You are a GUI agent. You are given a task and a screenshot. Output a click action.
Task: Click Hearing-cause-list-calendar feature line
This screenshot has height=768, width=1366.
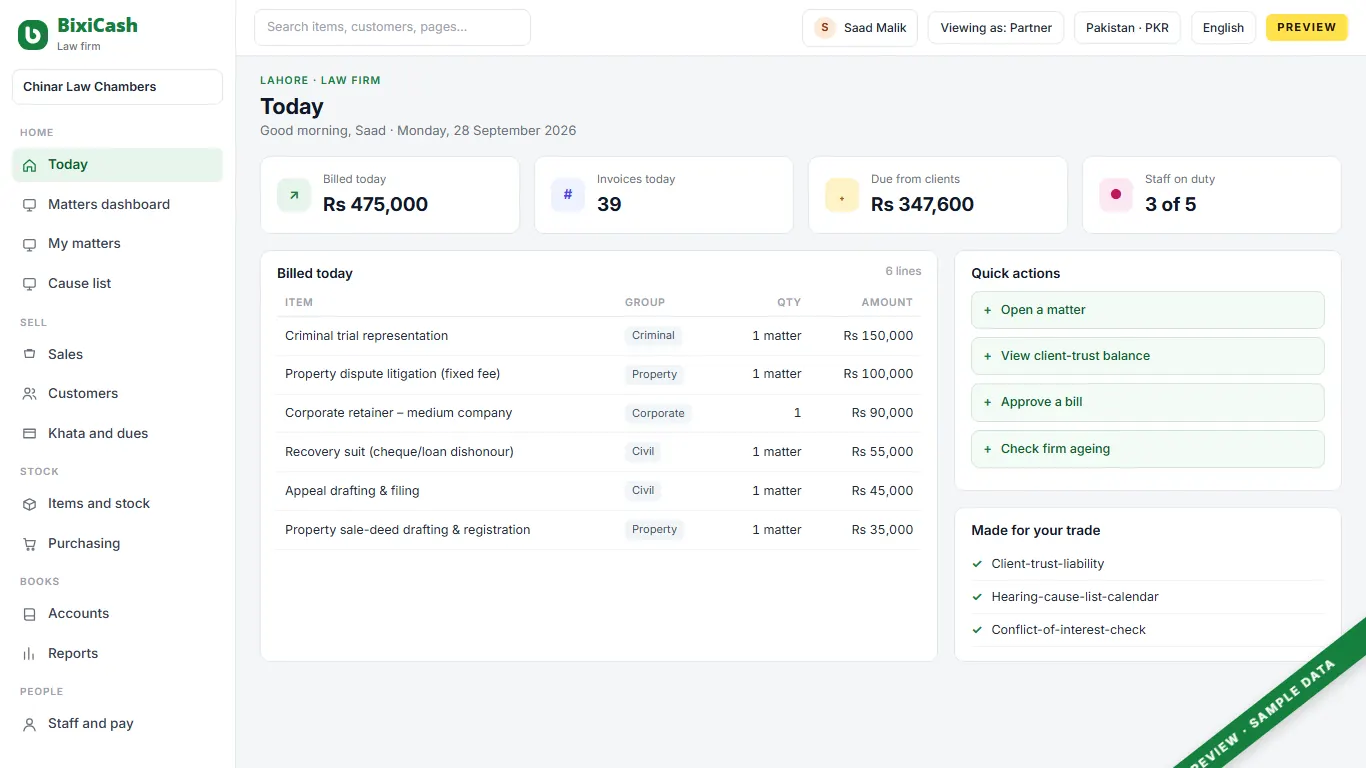1148,597
